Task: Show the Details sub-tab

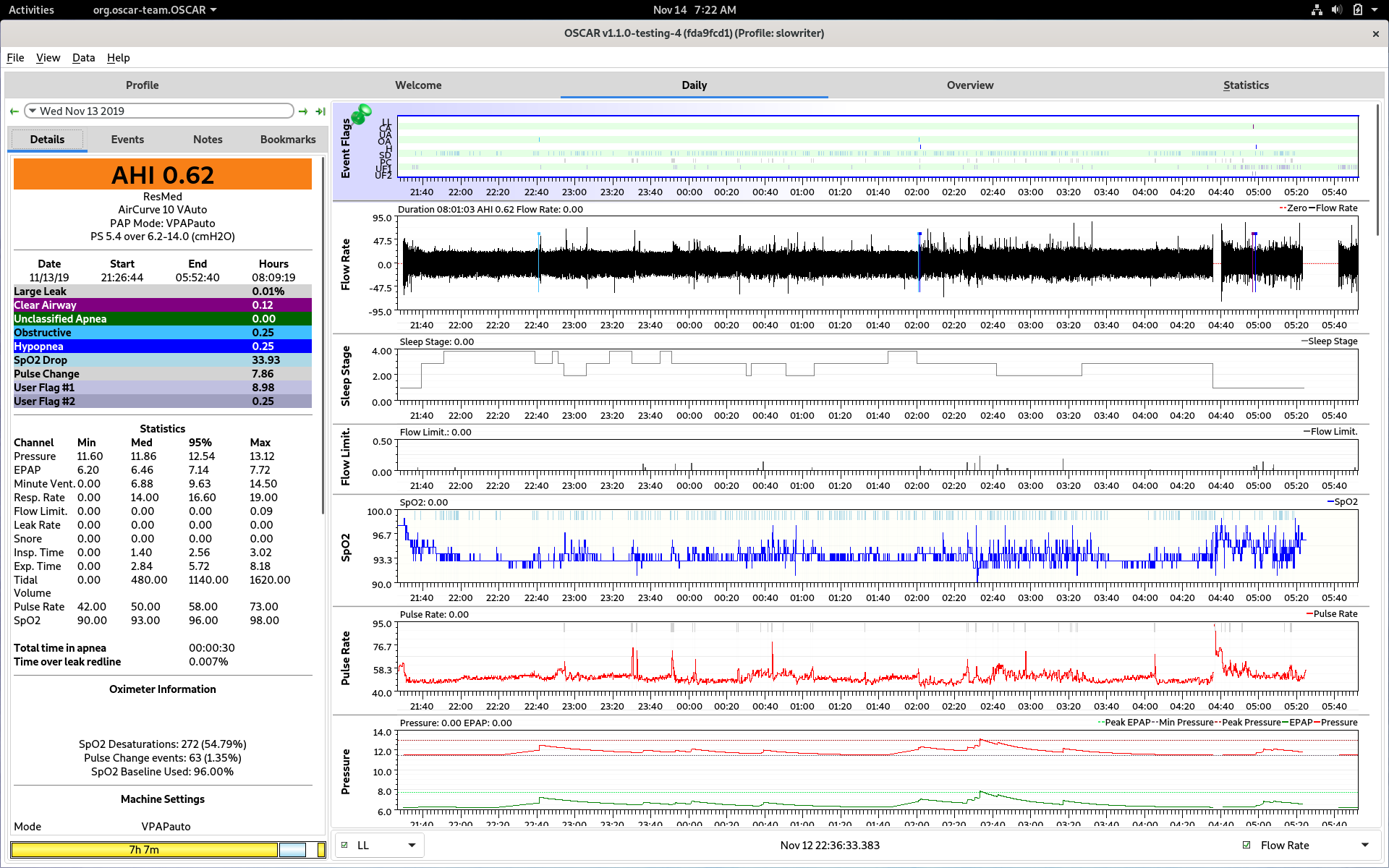Action: tap(47, 140)
